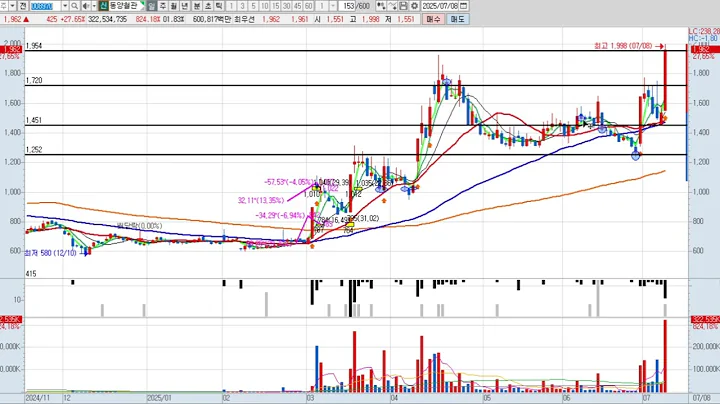Click the blue 매도 sell button
This screenshot has width=720, height=404.
[457, 19]
